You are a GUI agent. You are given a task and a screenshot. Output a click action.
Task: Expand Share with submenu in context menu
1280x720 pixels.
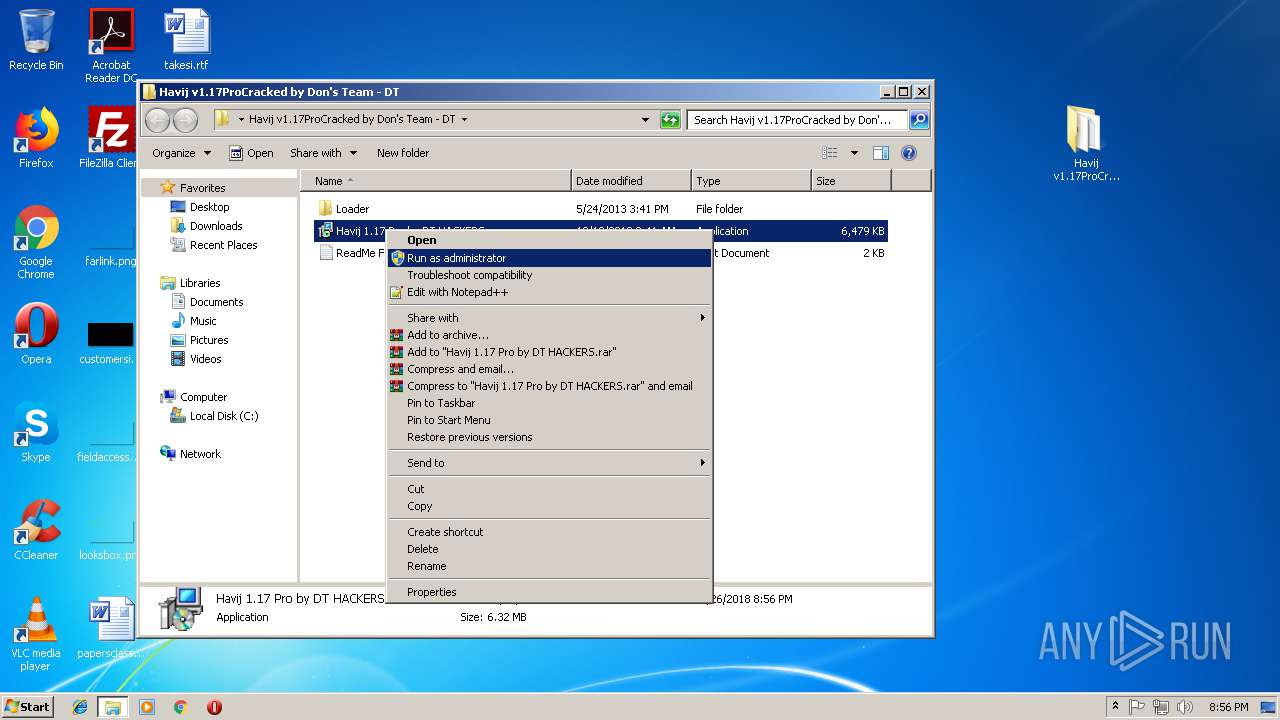(x=549, y=318)
